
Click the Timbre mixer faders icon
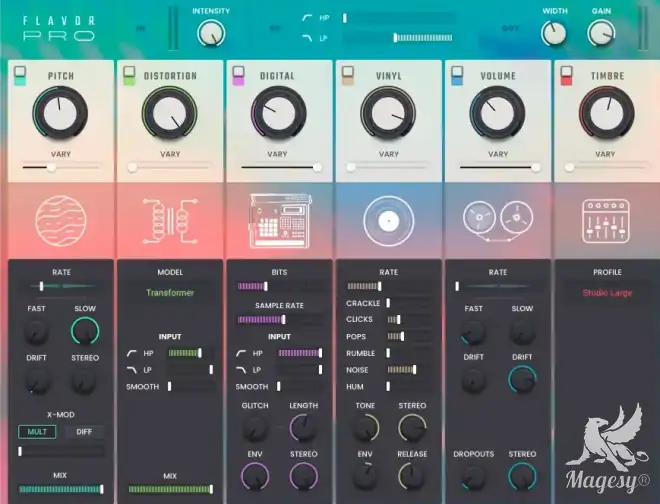tap(606, 221)
